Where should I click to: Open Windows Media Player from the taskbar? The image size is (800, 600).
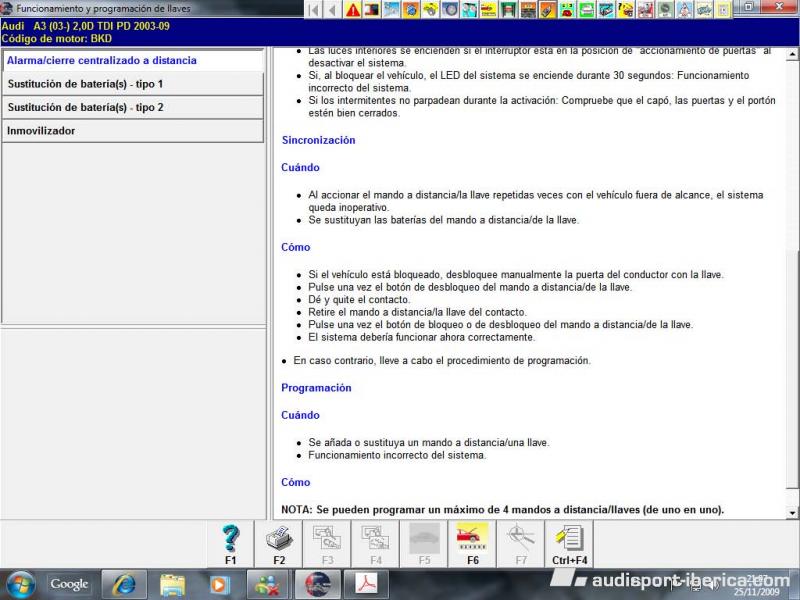tap(220, 585)
